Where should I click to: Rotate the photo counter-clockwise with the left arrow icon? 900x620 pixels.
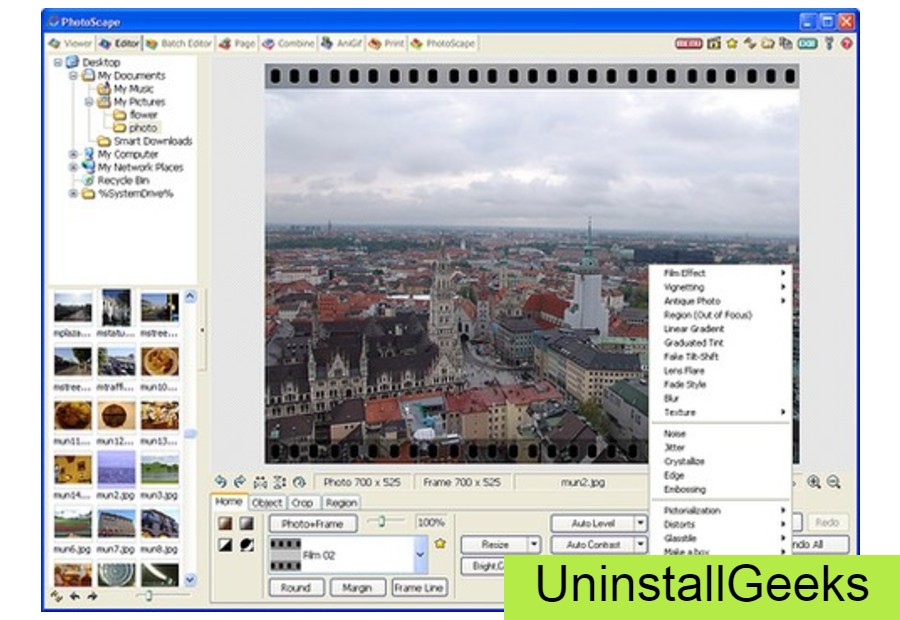coord(220,482)
